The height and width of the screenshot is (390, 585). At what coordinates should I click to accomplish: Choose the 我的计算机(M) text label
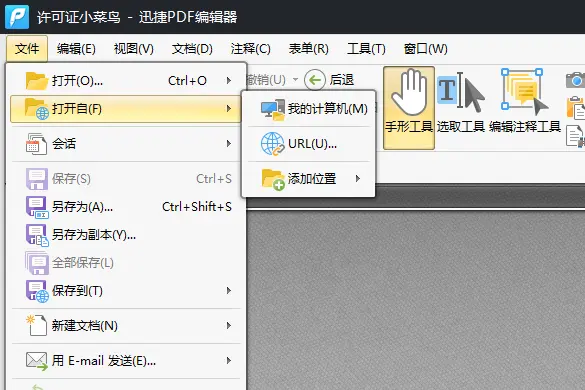point(328,109)
